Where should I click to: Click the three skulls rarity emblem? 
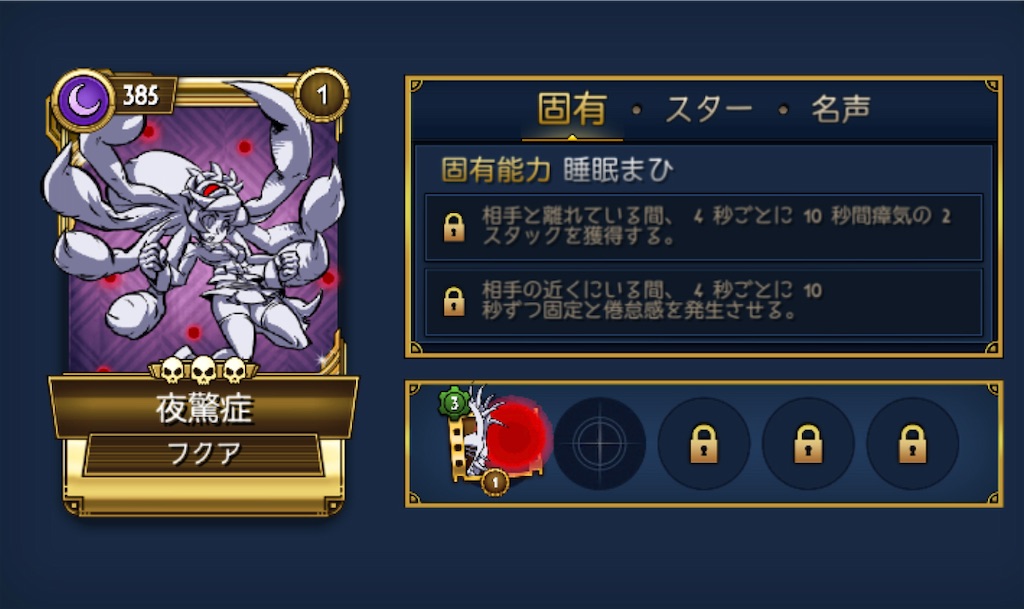pyautogui.click(x=203, y=370)
